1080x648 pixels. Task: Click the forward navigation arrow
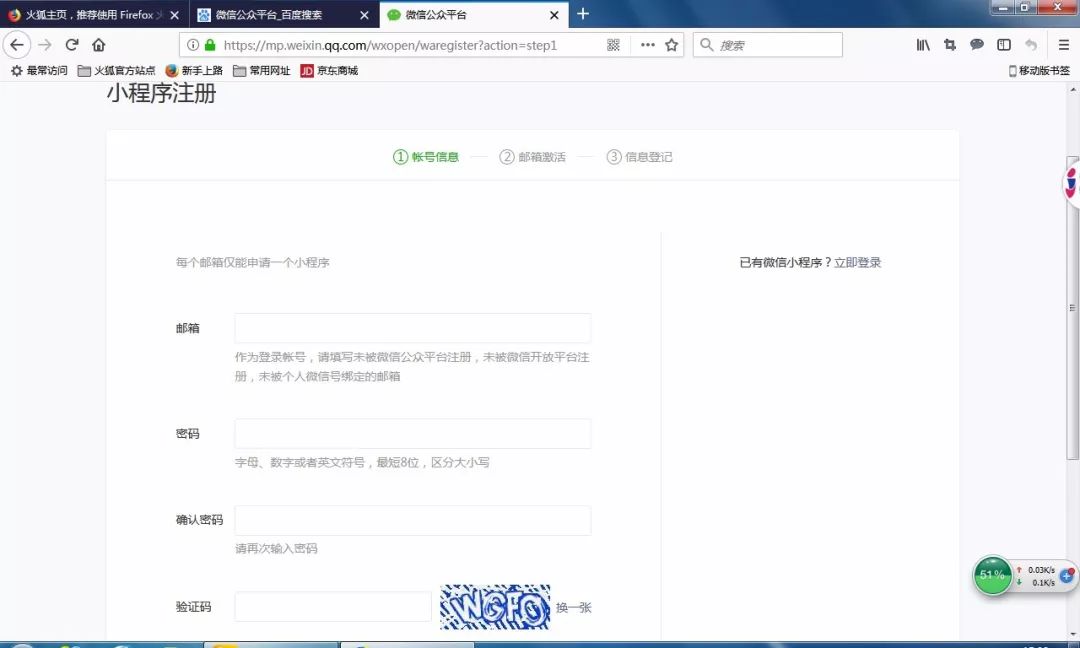[45, 45]
